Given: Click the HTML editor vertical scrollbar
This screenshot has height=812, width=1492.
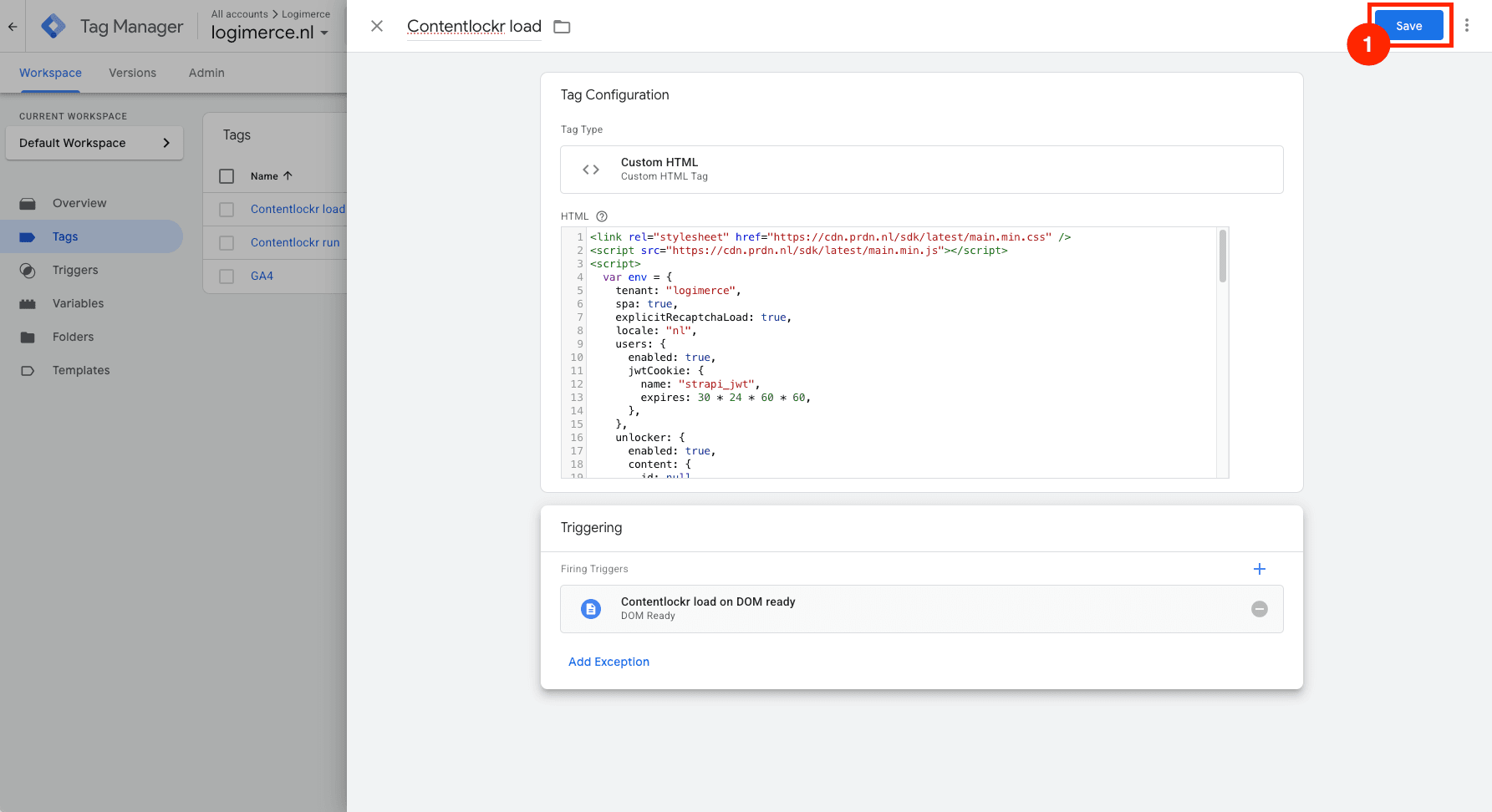Looking at the screenshot, I should point(1223,256).
